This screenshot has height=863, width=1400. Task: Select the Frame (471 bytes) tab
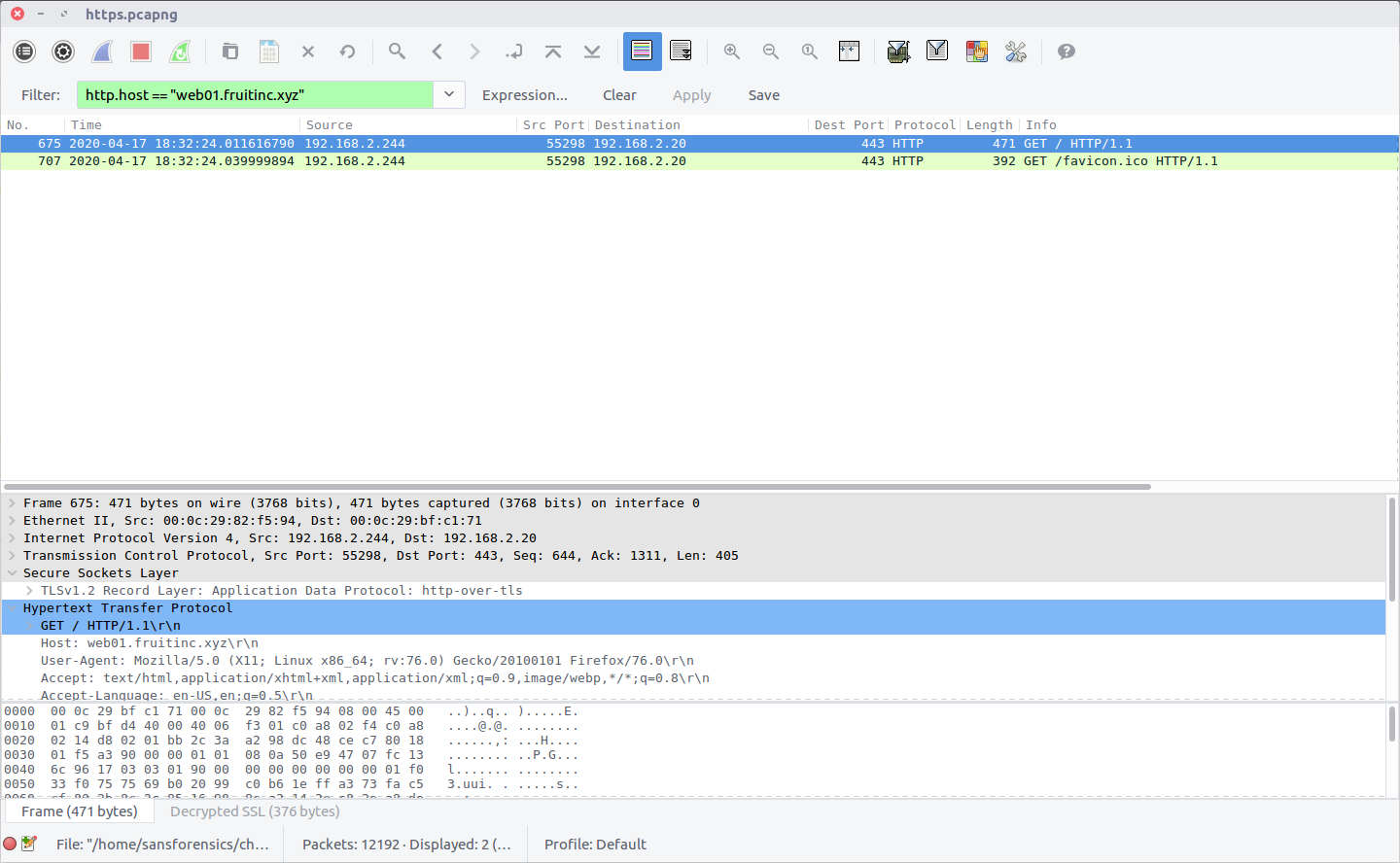coord(80,811)
